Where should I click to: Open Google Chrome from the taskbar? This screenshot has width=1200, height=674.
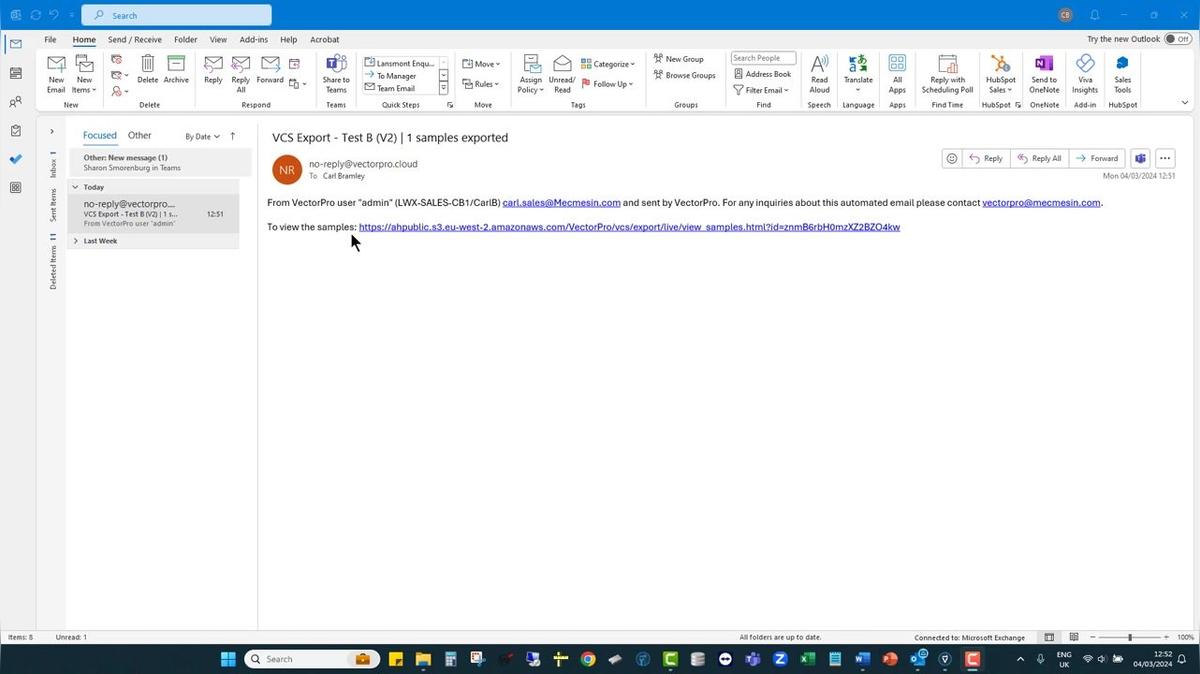588,659
